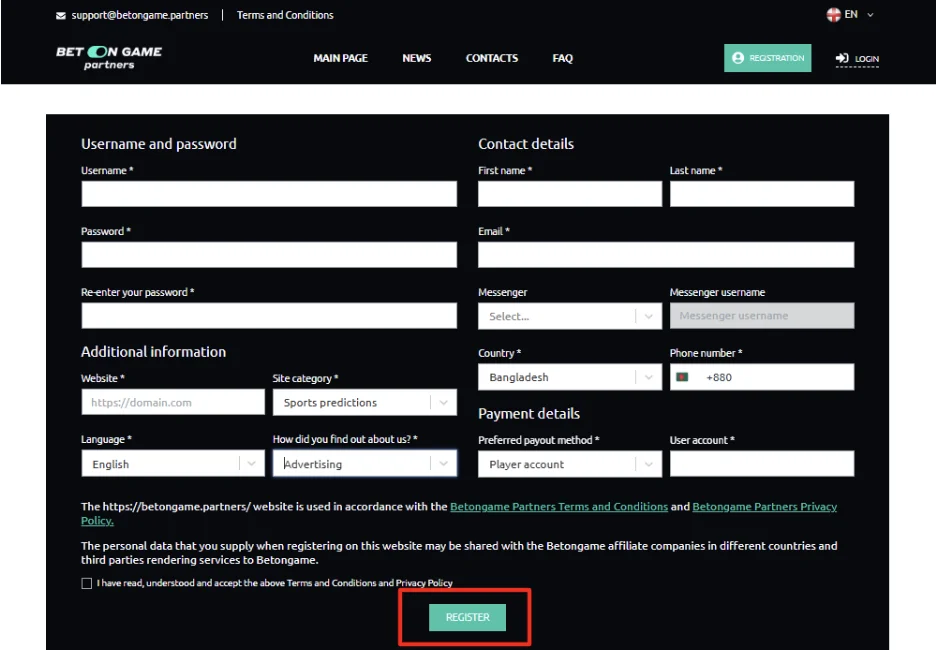Click the user icon in Registration button

(x=738, y=58)
